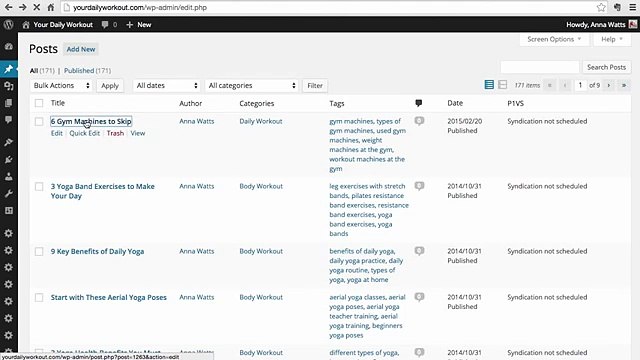
Task: Open Pages sidebar icon
Action: point(9,103)
